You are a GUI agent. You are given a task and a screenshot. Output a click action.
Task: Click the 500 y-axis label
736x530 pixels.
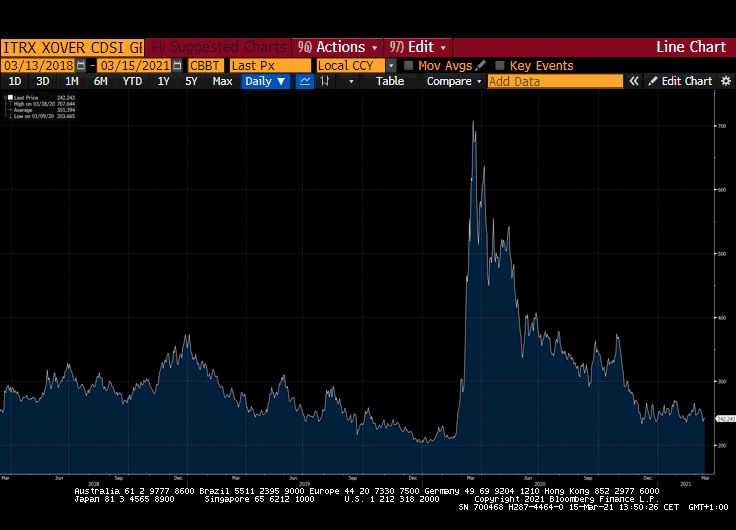point(722,254)
